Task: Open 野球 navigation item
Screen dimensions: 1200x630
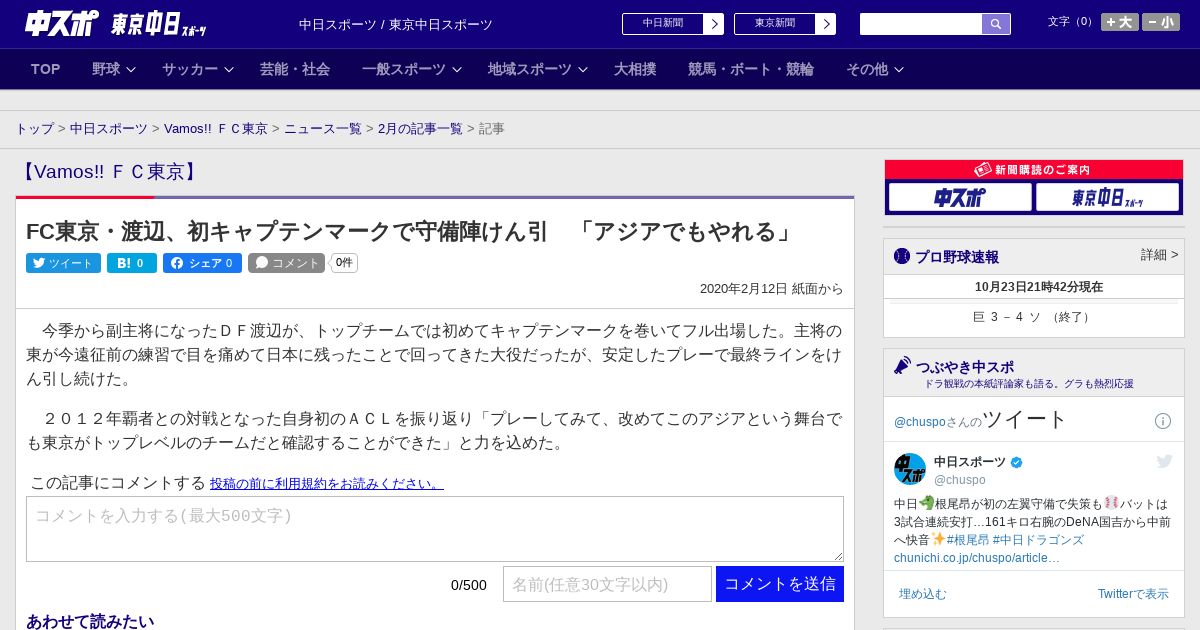Action: [106, 69]
